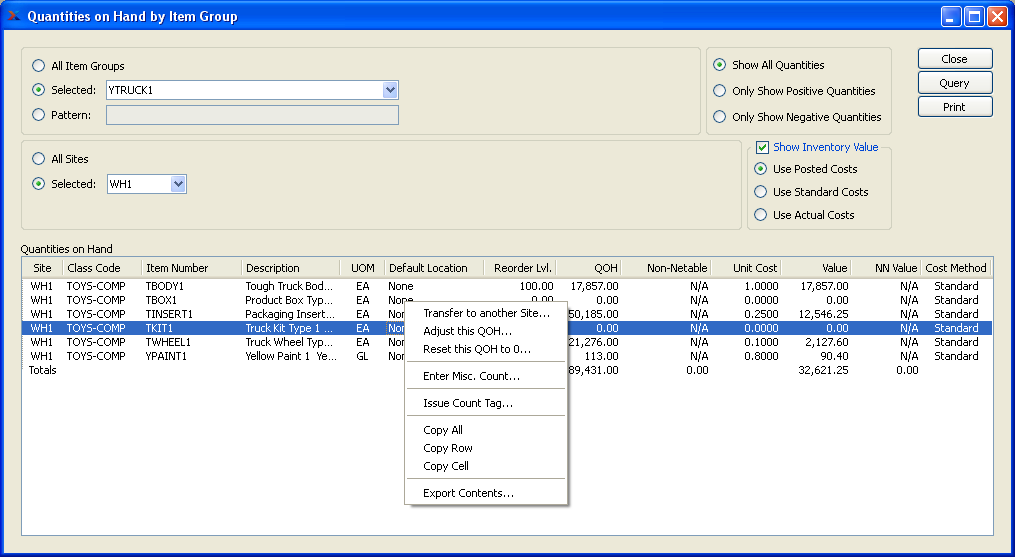
Task: Click the Cost Method column header
Action: click(956, 268)
